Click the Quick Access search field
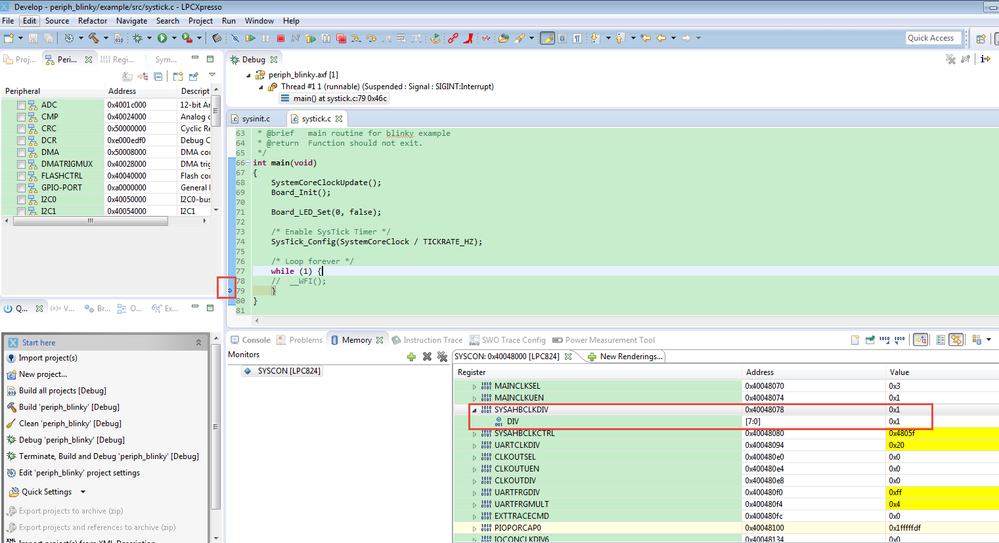999x543 pixels. point(931,38)
